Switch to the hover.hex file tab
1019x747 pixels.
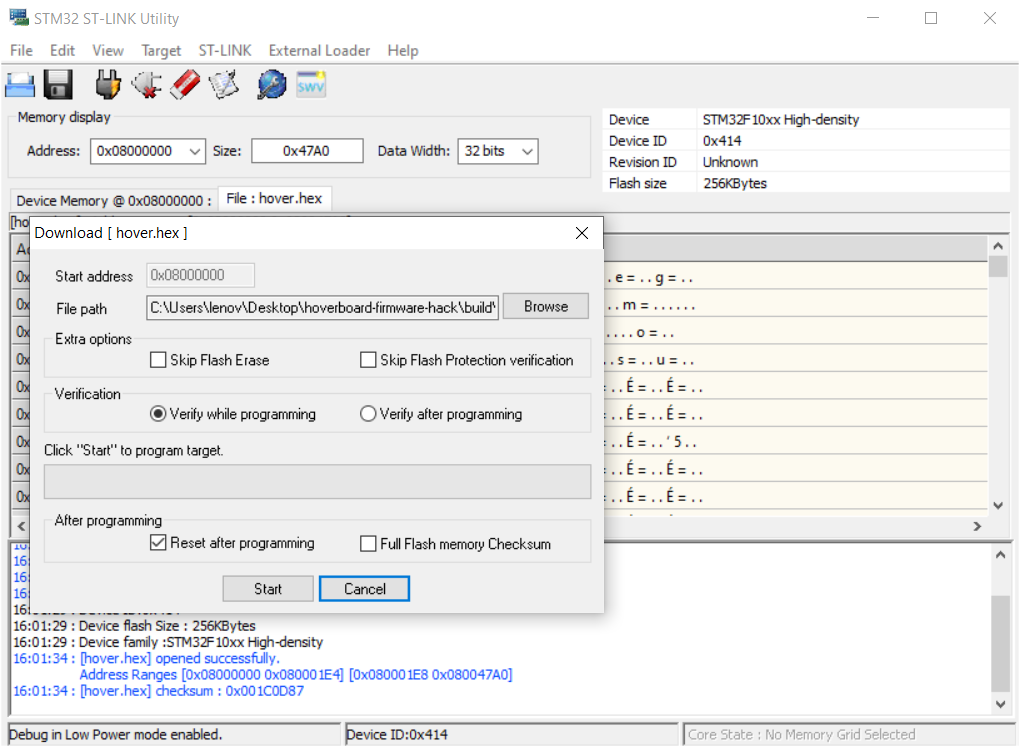coord(274,198)
